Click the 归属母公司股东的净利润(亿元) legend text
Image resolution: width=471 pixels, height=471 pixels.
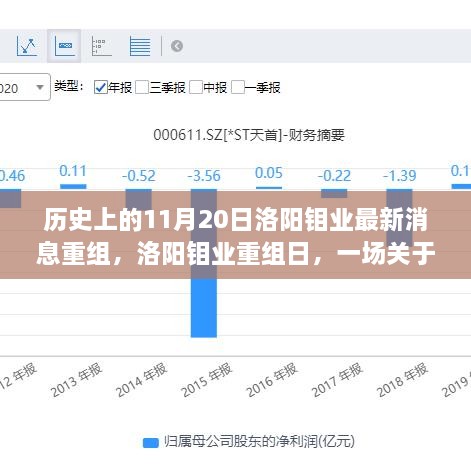(x=259, y=442)
